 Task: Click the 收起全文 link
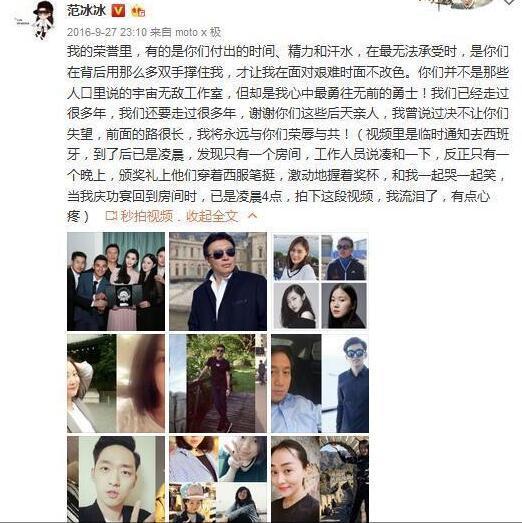[x=212, y=216]
